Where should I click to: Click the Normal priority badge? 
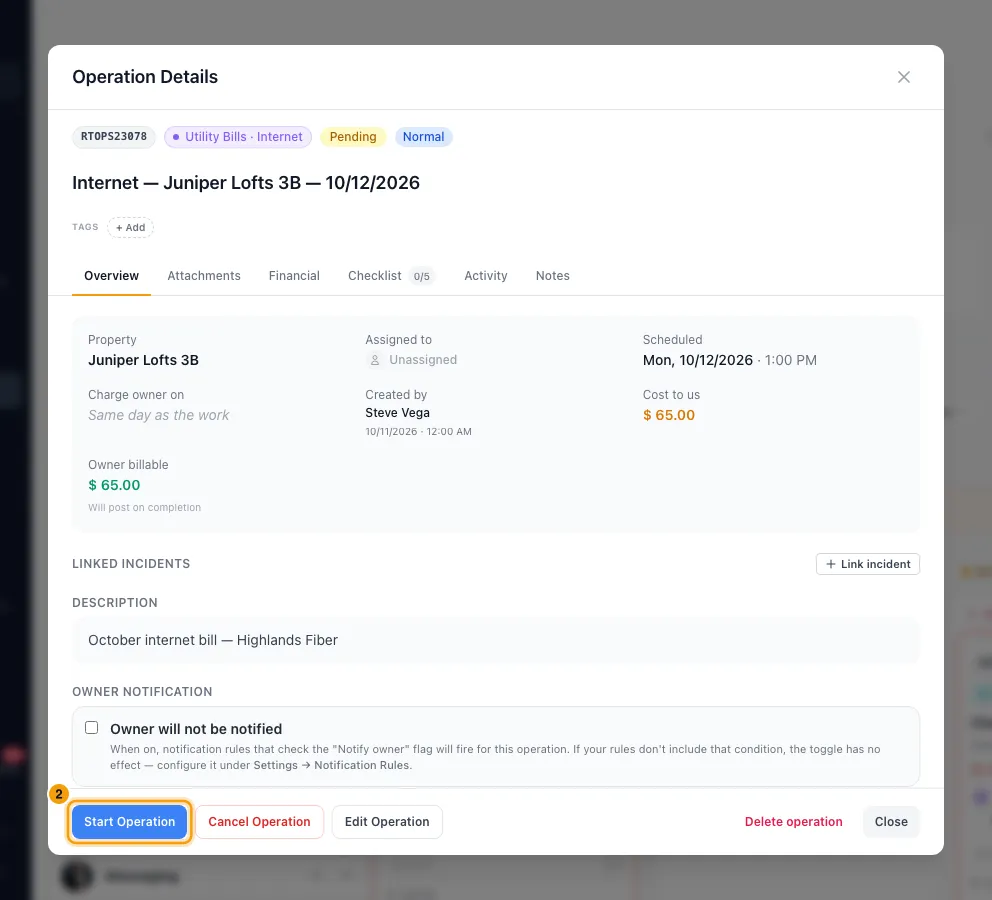423,137
